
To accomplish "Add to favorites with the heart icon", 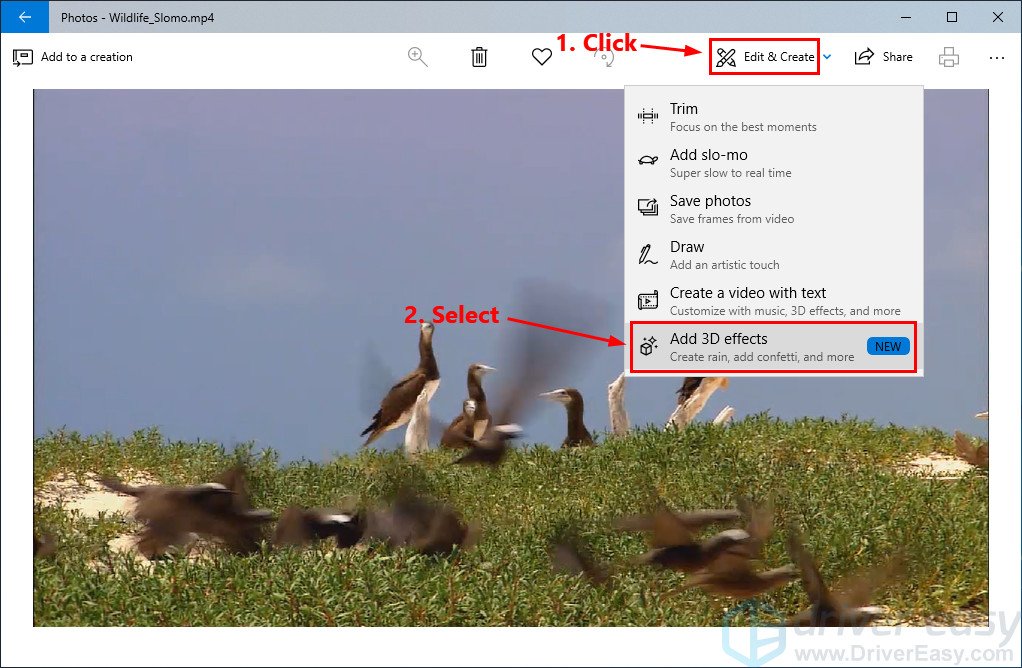I will pyautogui.click(x=542, y=57).
